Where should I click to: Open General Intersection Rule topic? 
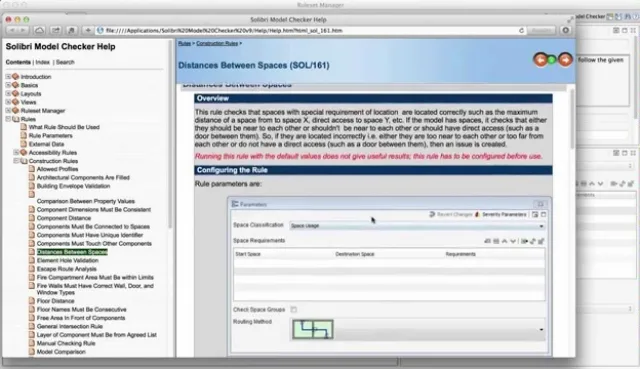tap(70, 327)
